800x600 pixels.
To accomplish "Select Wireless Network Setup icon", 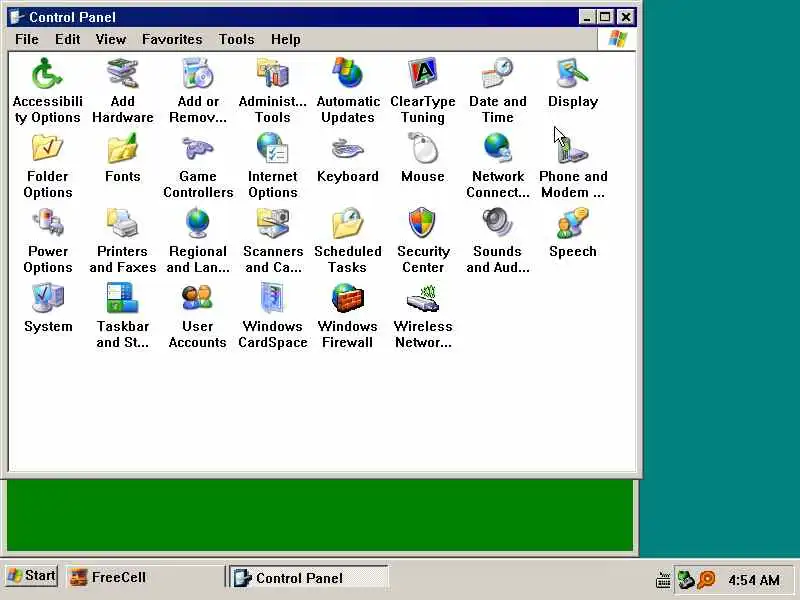I will (422, 298).
